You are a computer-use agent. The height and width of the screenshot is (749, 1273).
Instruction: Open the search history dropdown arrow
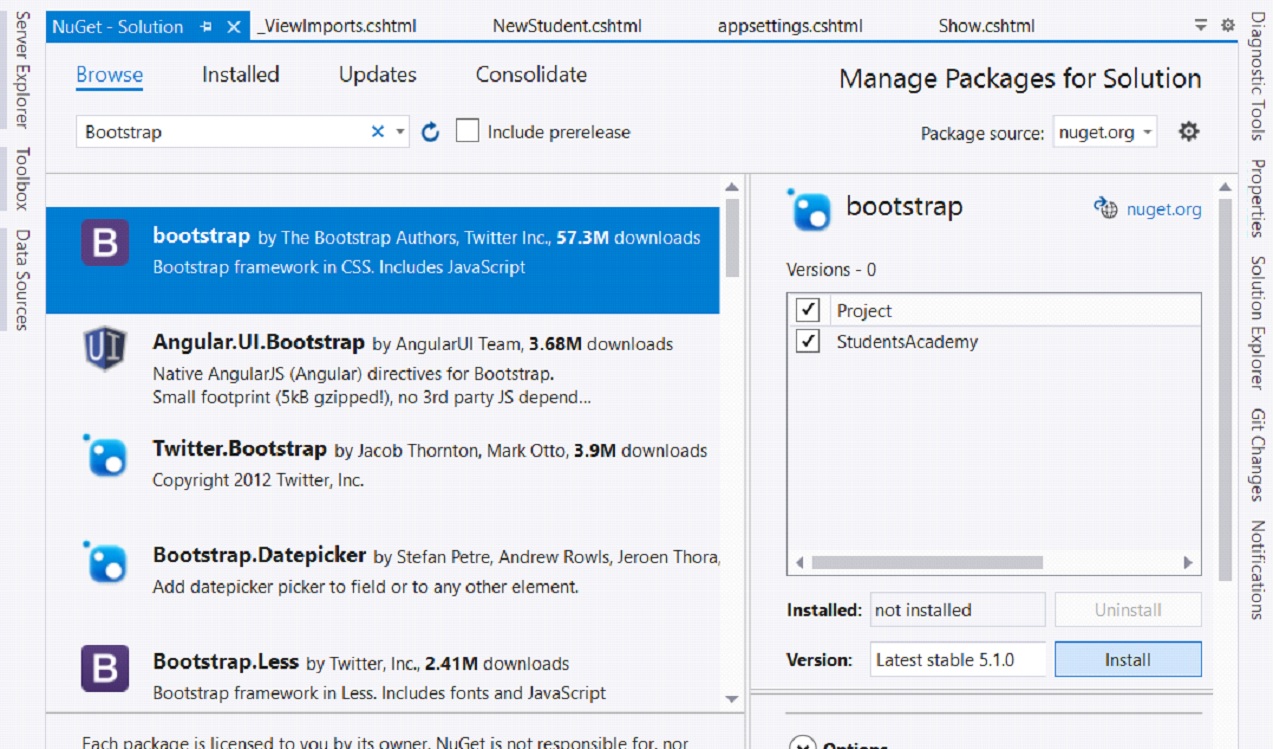(400, 131)
